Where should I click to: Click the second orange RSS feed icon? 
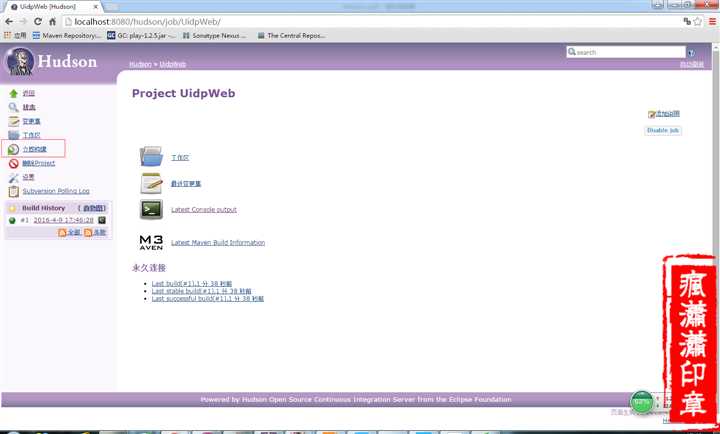coord(88,233)
